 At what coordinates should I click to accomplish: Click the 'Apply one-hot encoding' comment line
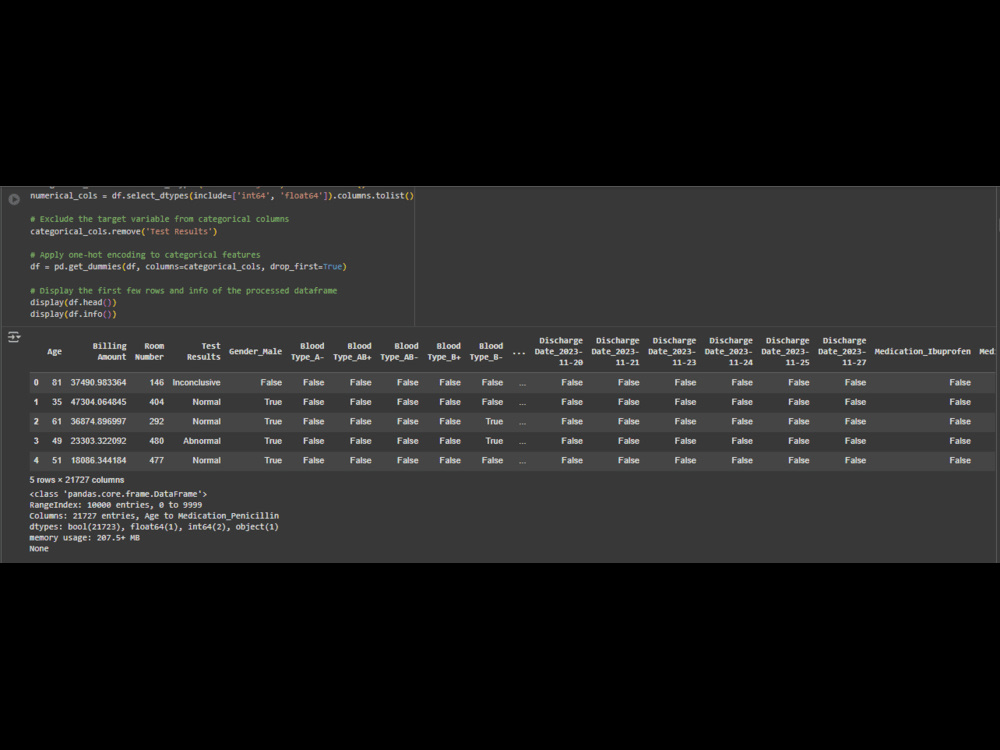click(x=145, y=254)
